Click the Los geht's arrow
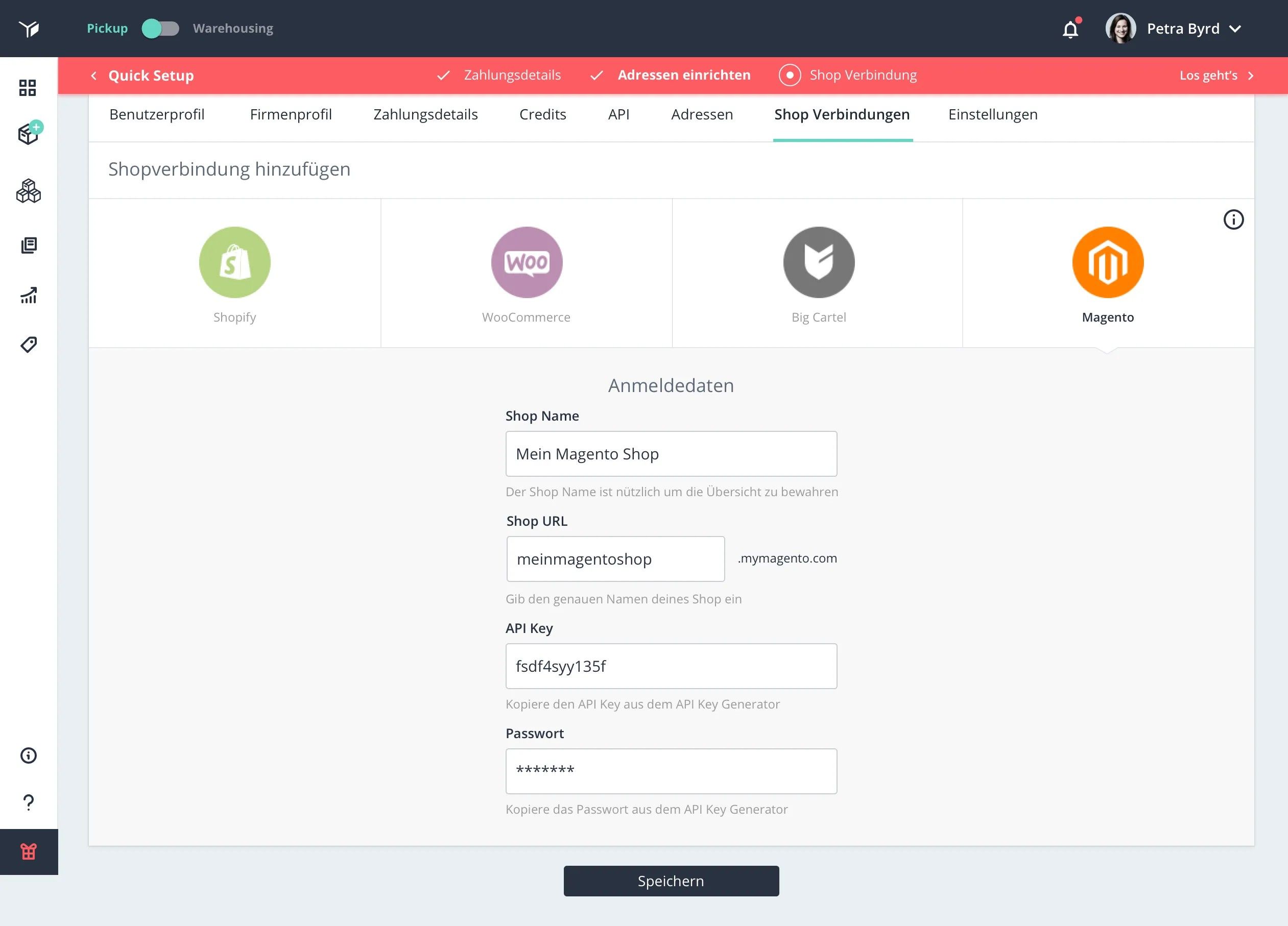 coord(1251,76)
